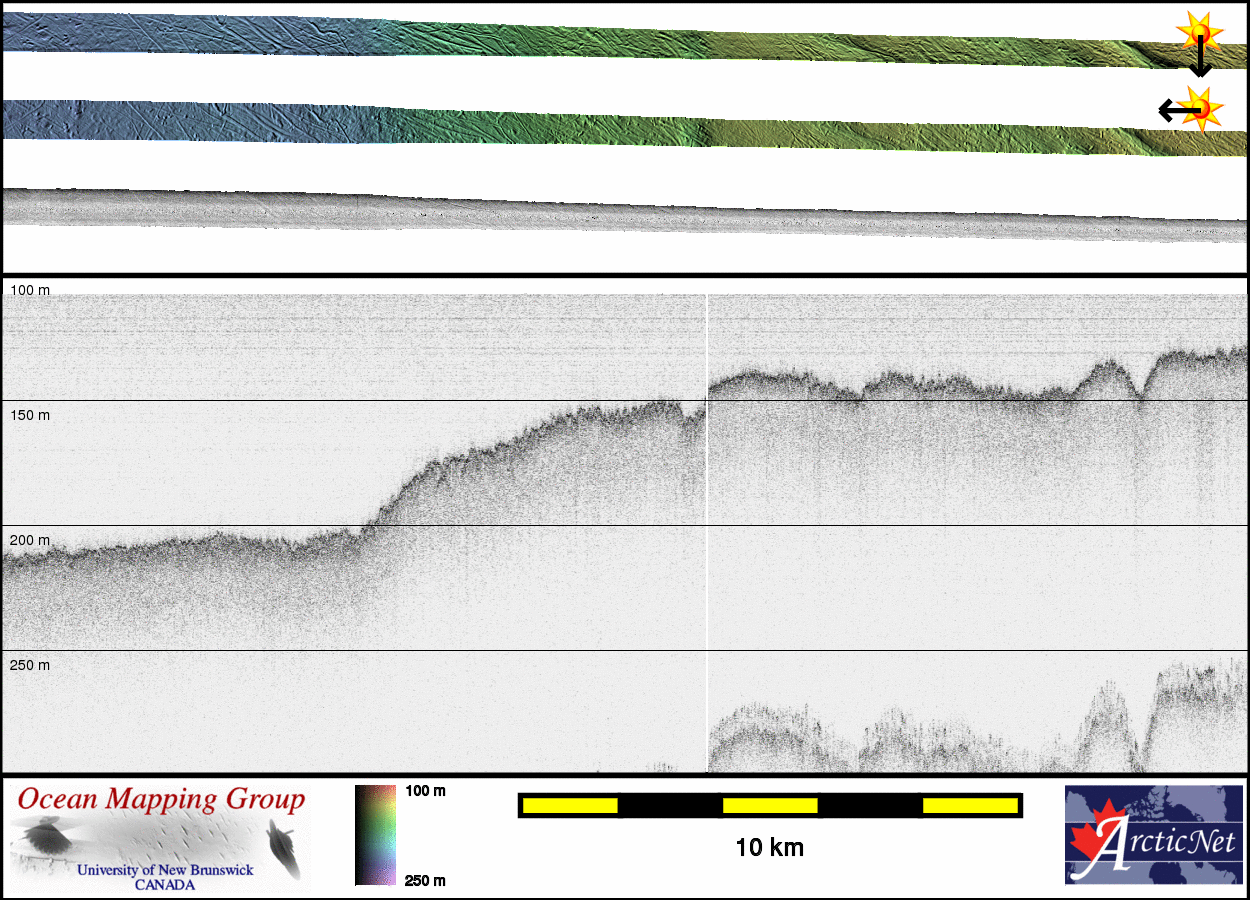Click the rightmost yellow scale bar segment
This screenshot has height=900, width=1250.
pos(969,805)
